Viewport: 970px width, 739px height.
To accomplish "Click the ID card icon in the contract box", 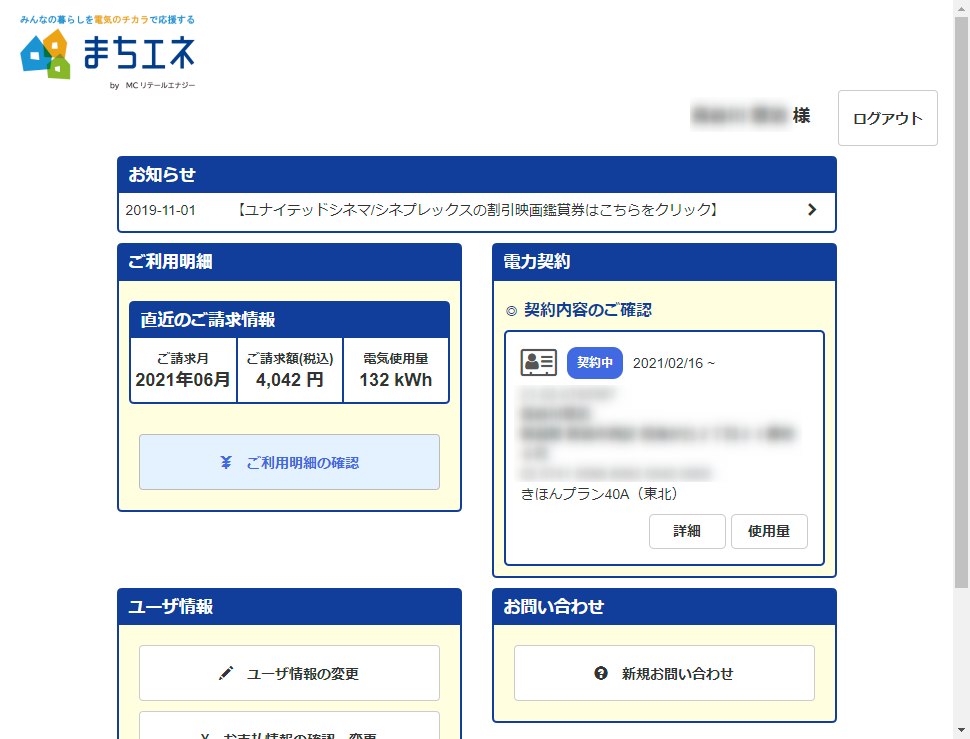I will click(x=539, y=363).
